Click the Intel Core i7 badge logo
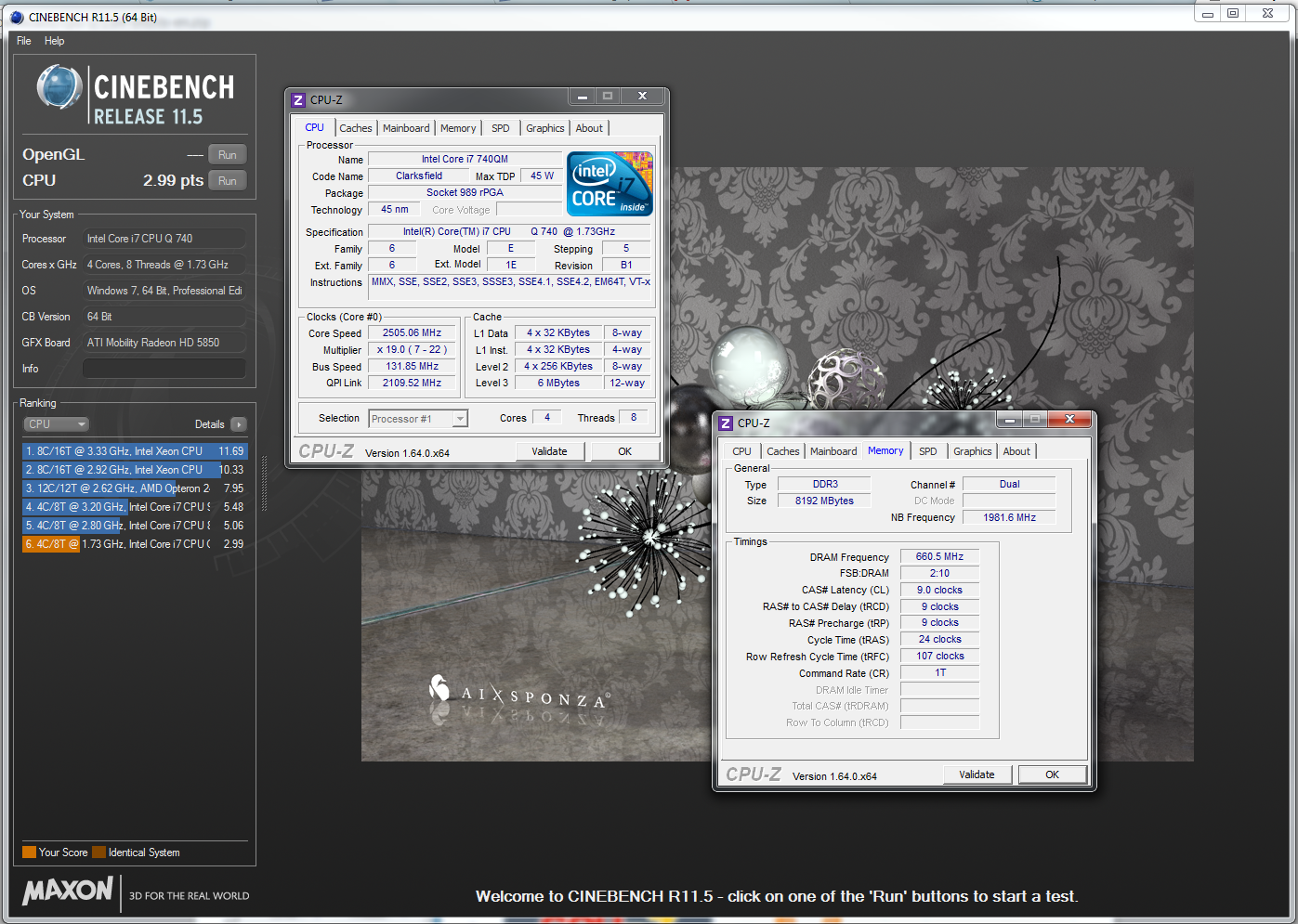Screen dimensions: 1298x924 pyautogui.click(x=610, y=184)
